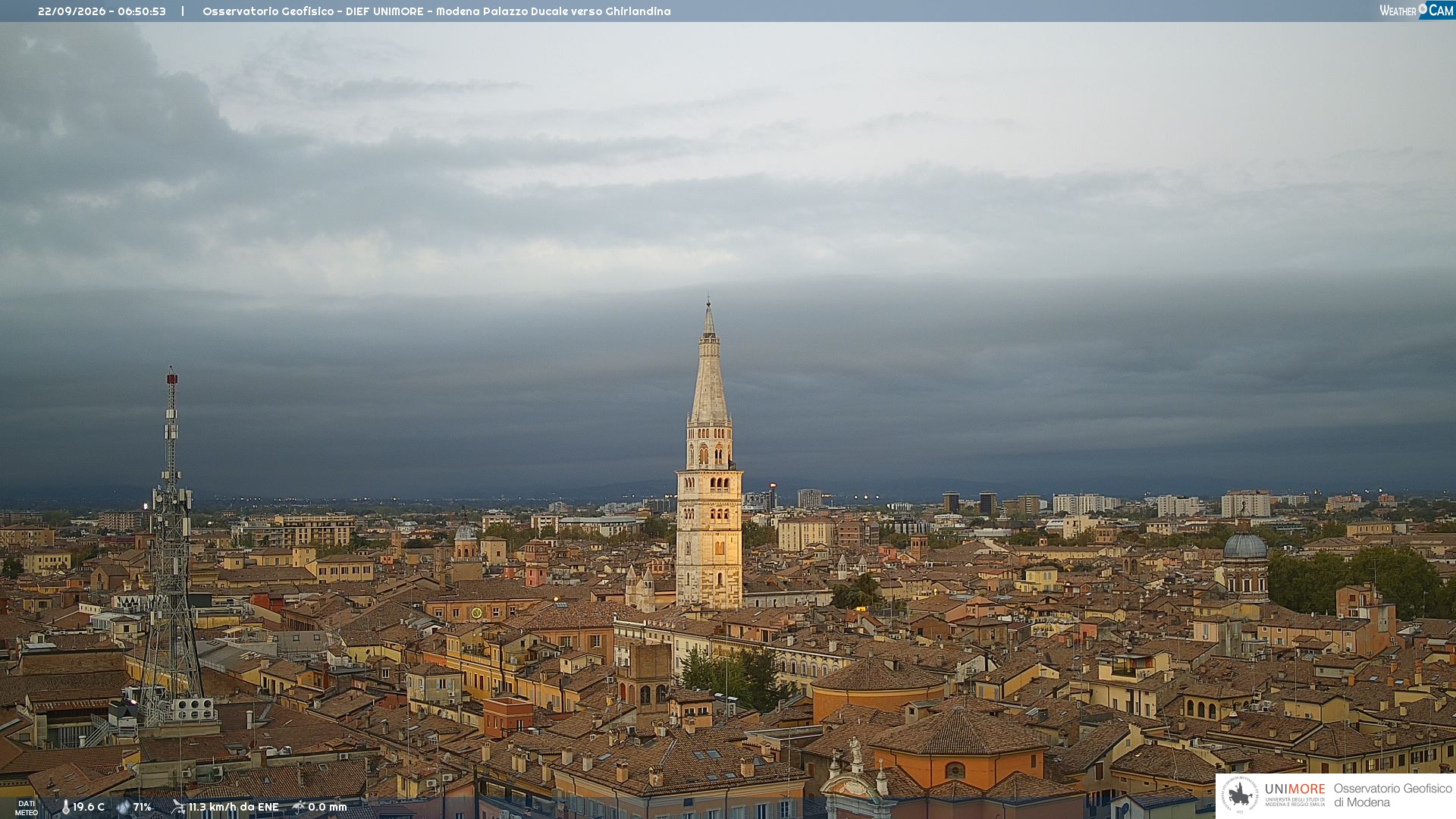Click the UNIMORE logo text
The height and width of the screenshot is (819, 1456).
click(1295, 789)
